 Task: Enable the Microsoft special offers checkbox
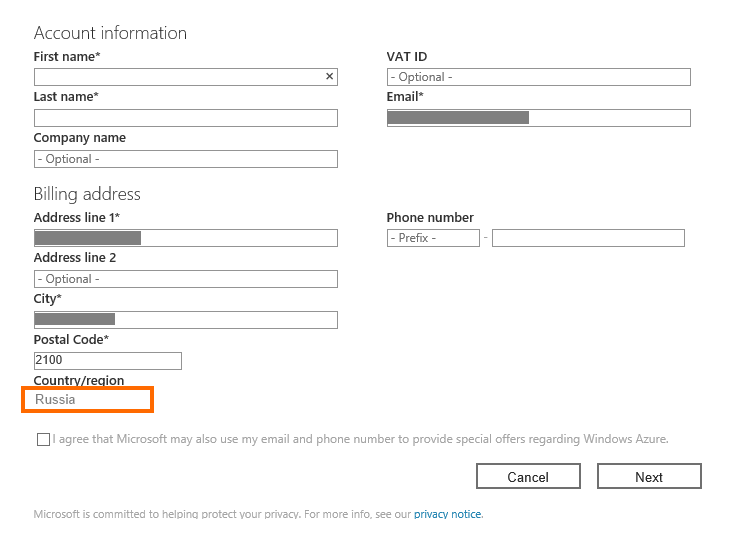(43, 439)
